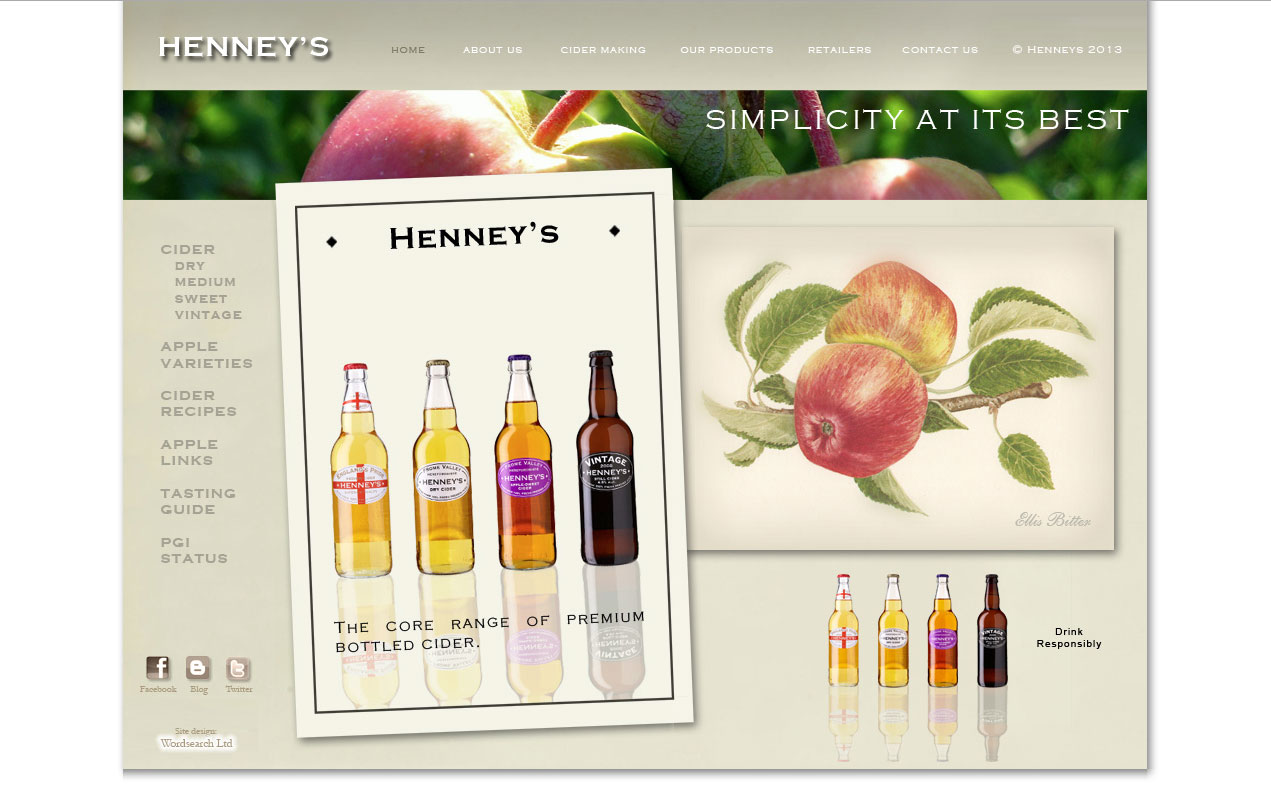Click the Simplicity At Its Best banner text
1271x809 pixels.
(x=917, y=120)
